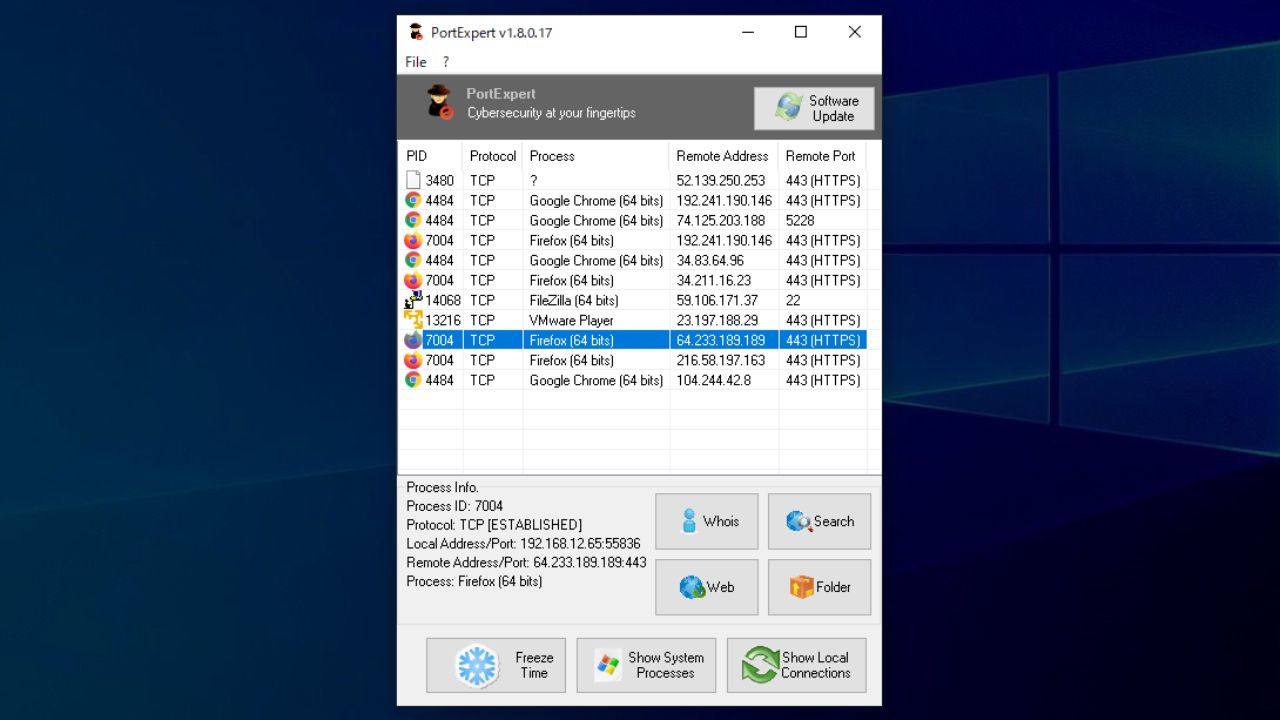
Task: Click Firefox icon in highlighted 64.233.189.189 row
Action: click(413, 340)
